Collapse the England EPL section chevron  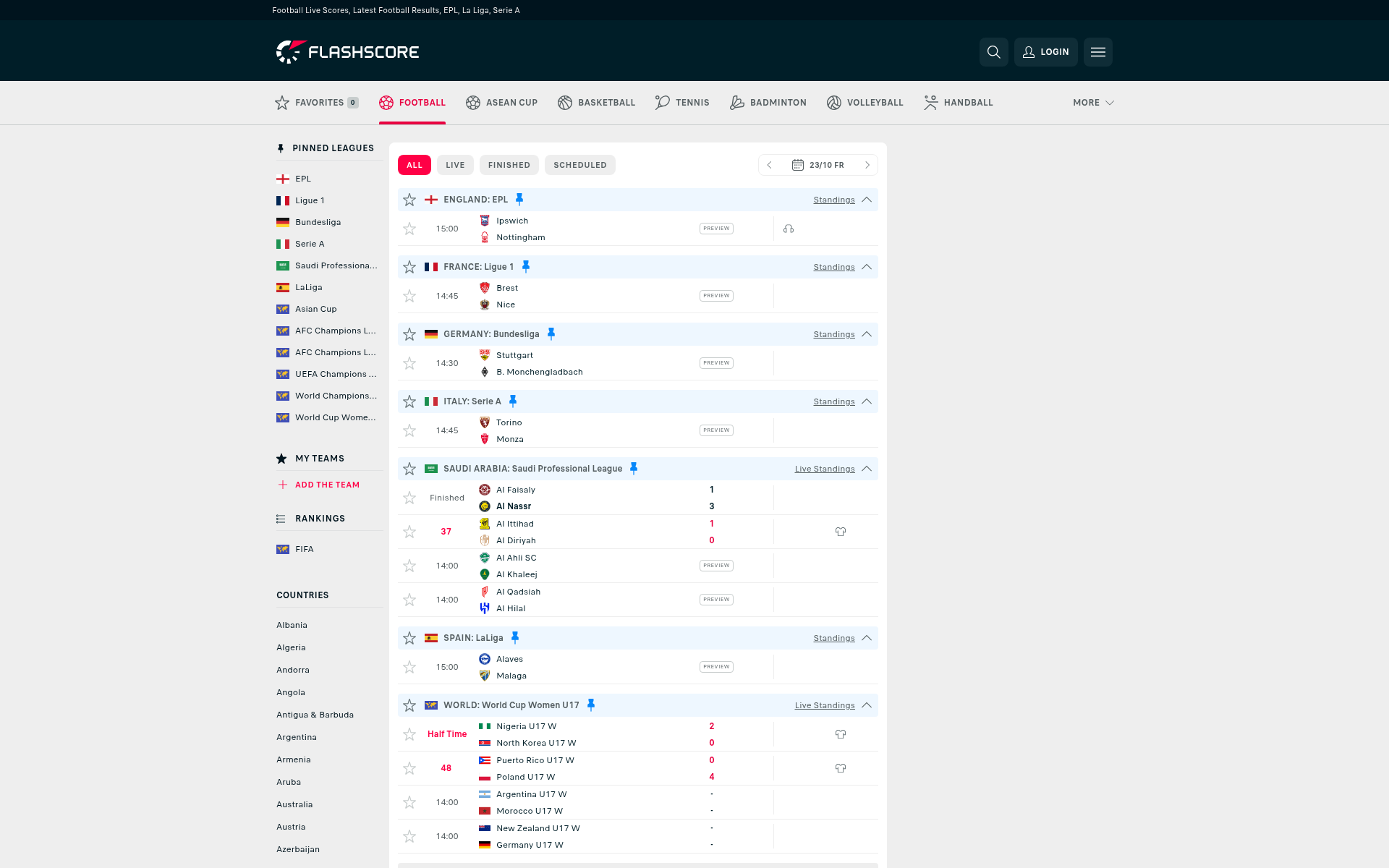(x=867, y=200)
